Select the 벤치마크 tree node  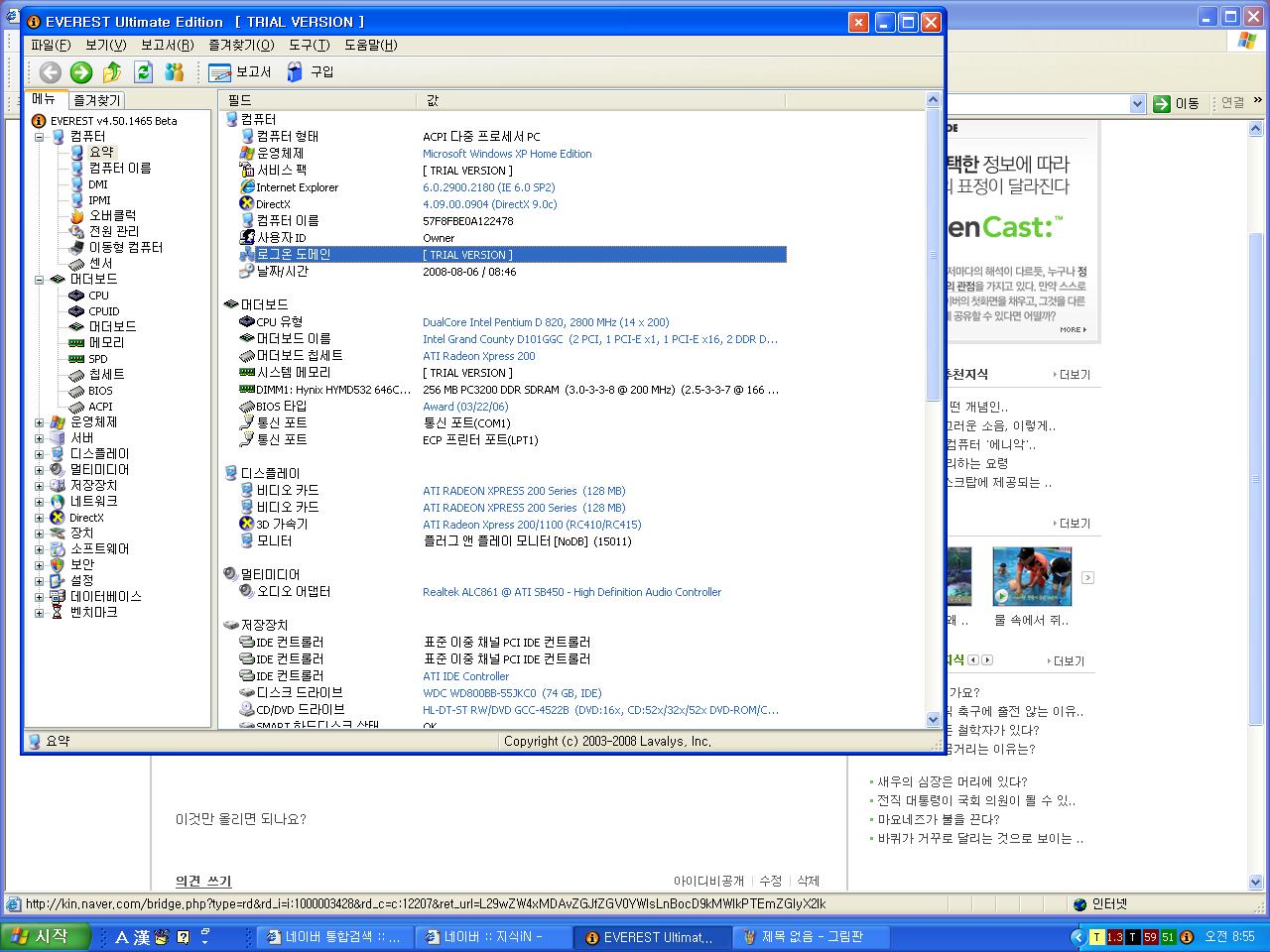[x=93, y=612]
